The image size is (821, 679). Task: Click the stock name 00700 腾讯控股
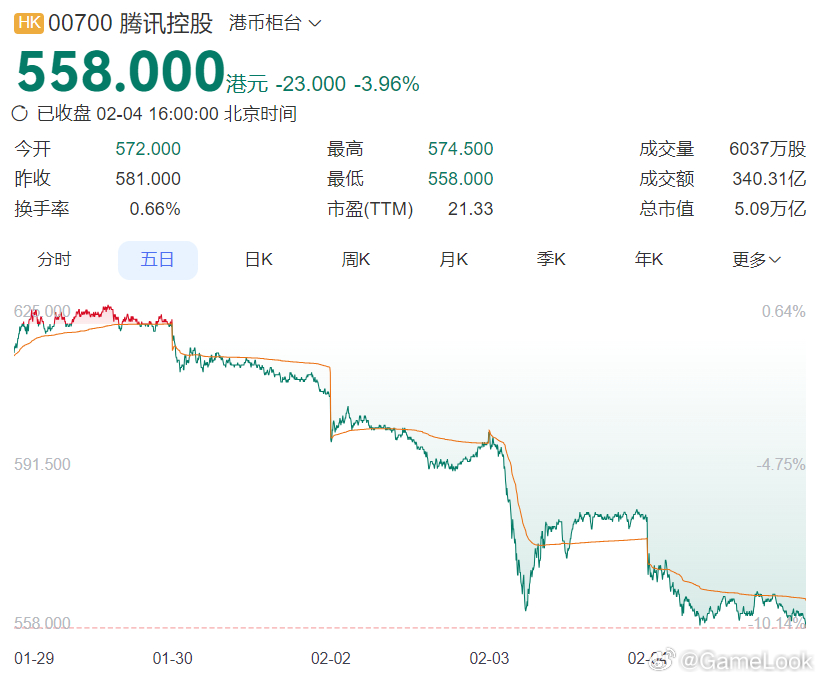(x=130, y=24)
